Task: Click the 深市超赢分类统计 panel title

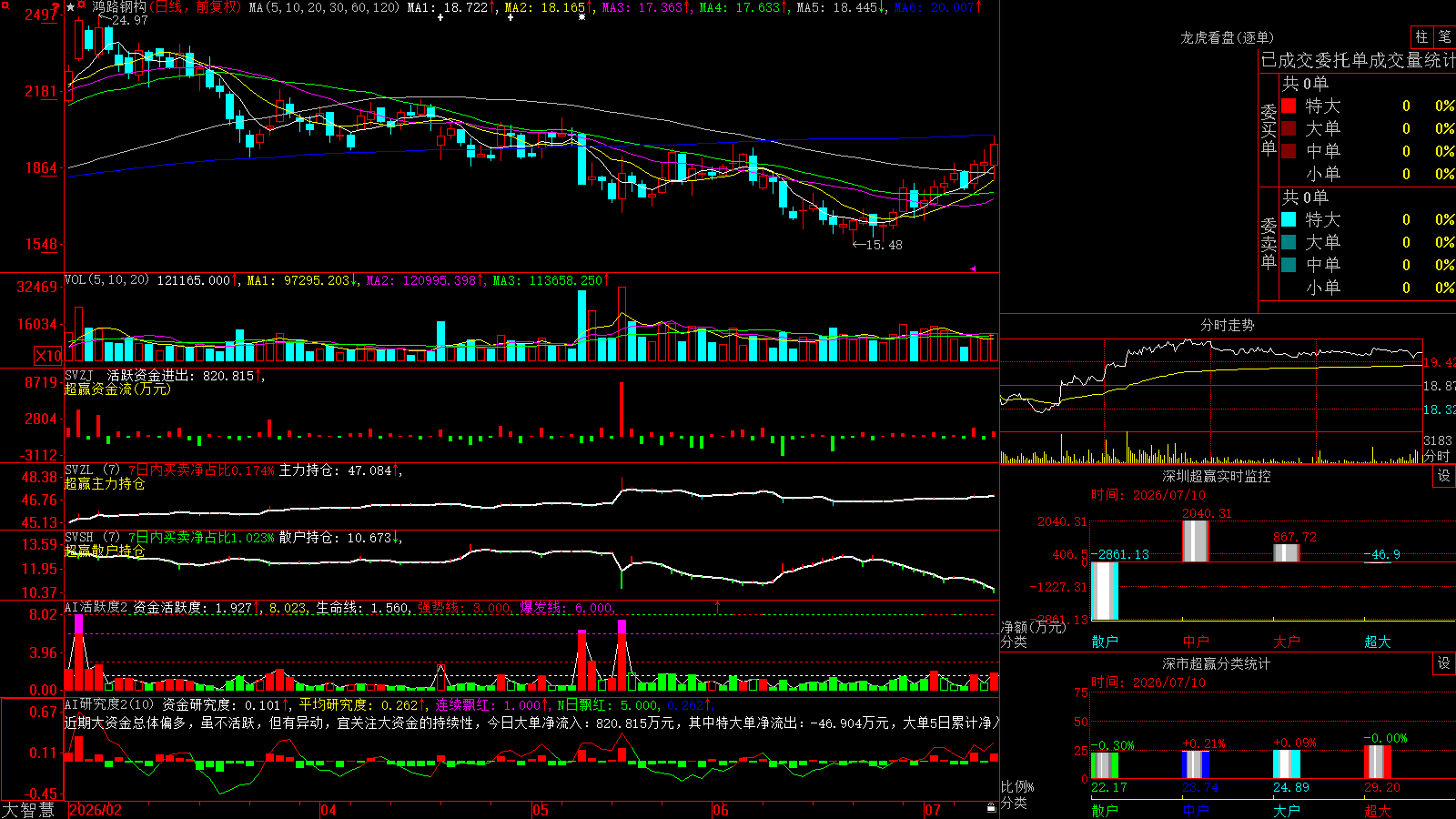Action: click(1216, 663)
